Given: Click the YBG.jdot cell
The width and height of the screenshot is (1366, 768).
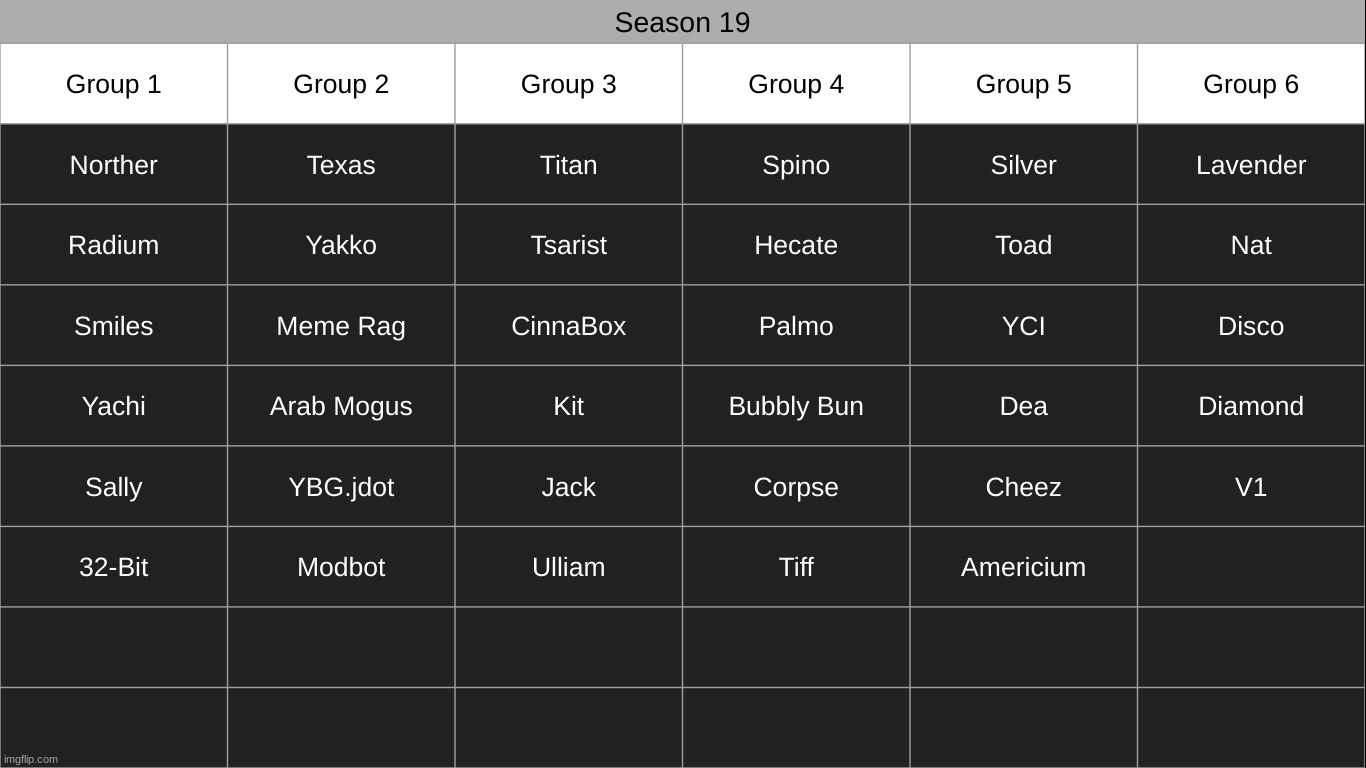Looking at the screenshot, I should pos(341,487).
